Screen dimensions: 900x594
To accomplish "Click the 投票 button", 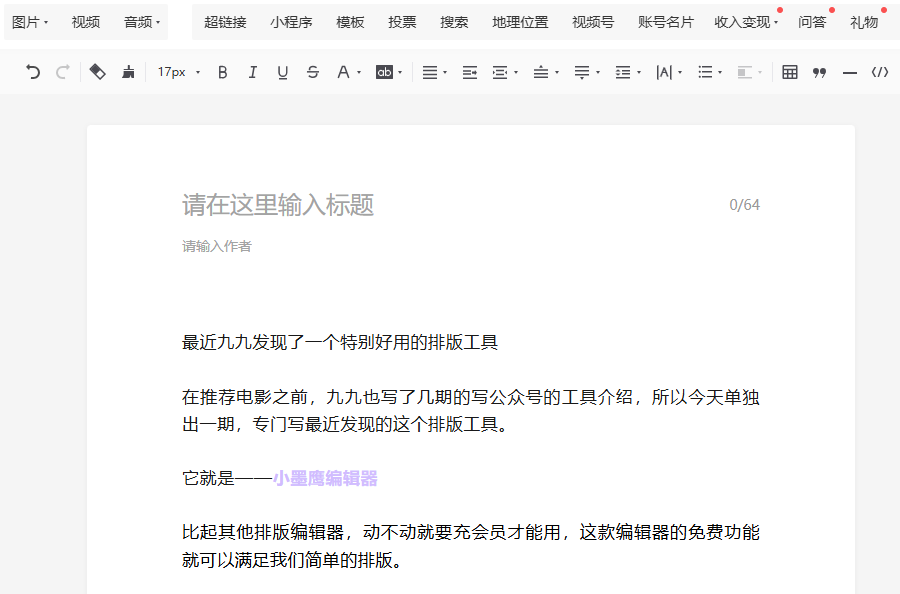I will coord(402,22).
